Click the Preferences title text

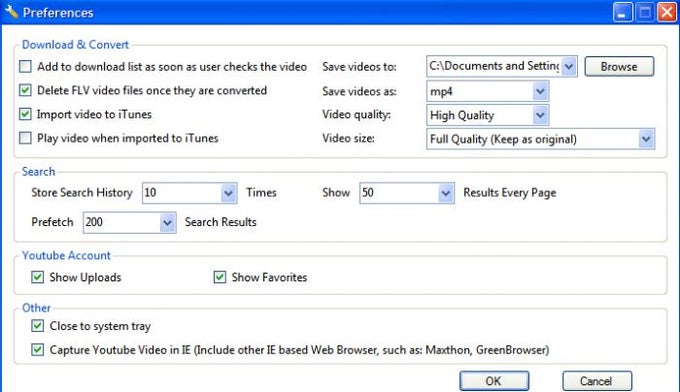coord(58,13)
